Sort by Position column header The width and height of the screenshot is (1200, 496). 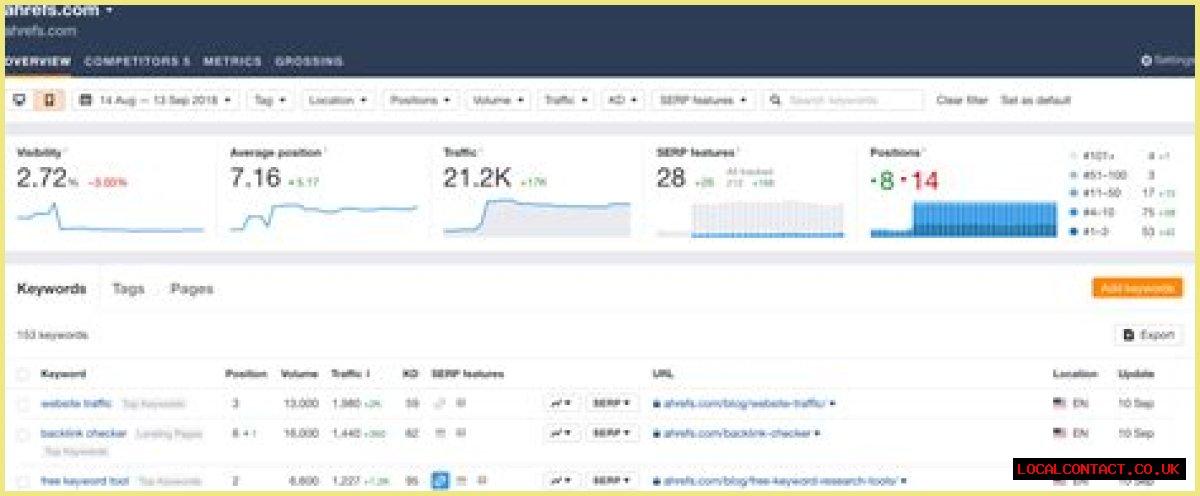[x=246, y=374]
